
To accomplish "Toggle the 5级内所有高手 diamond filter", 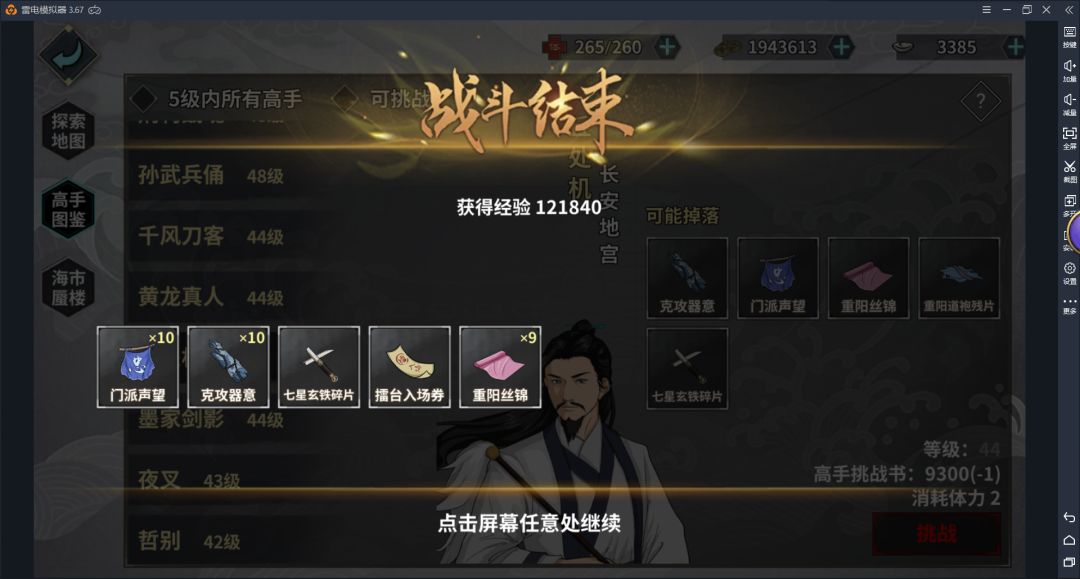I will (x=143, y=99).
